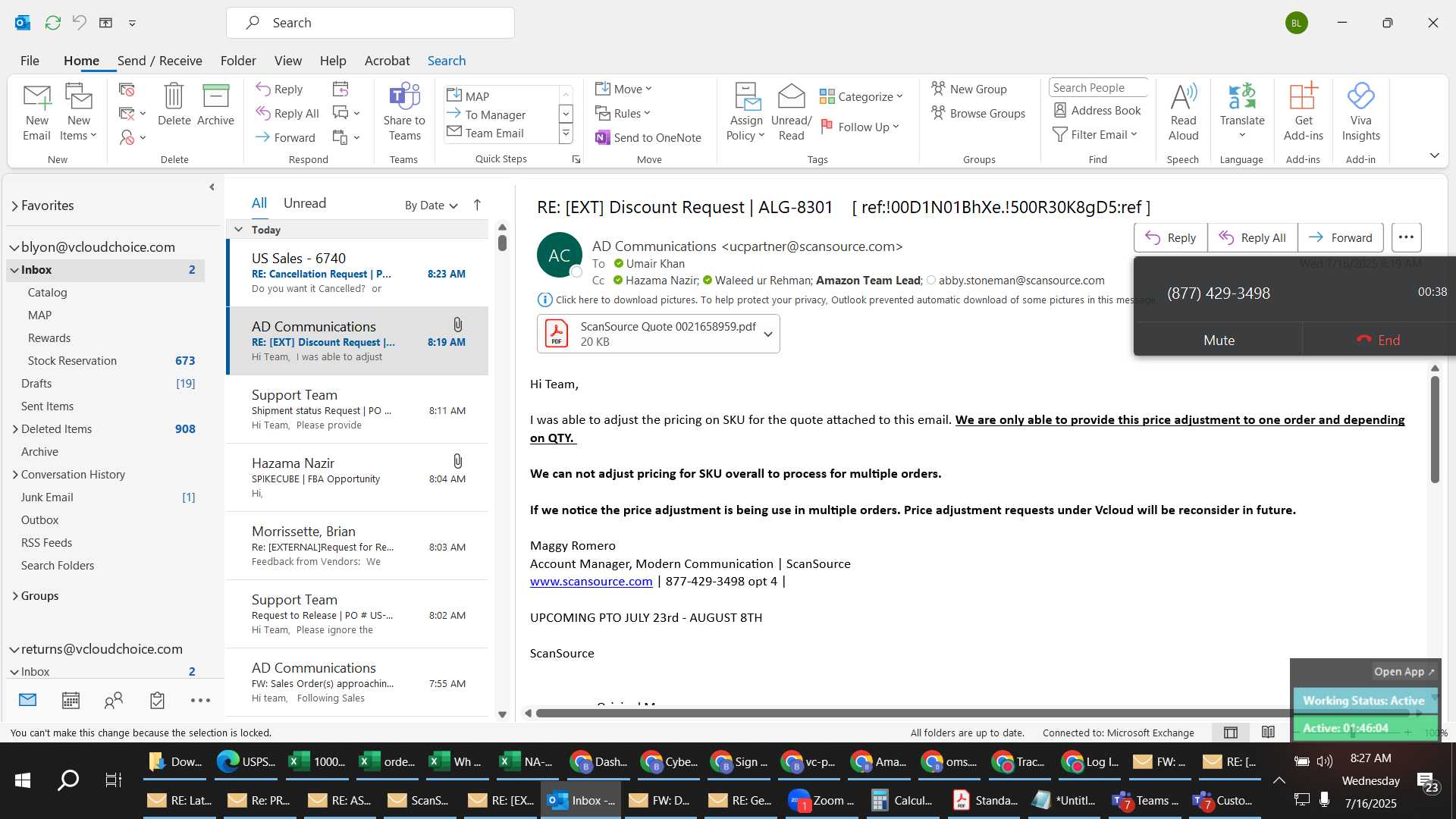The width and height of the screenshot is (1456, 819).
Task: Click Open App in tracker widget
Action: pyautogui.click(x=1404, y=672)
